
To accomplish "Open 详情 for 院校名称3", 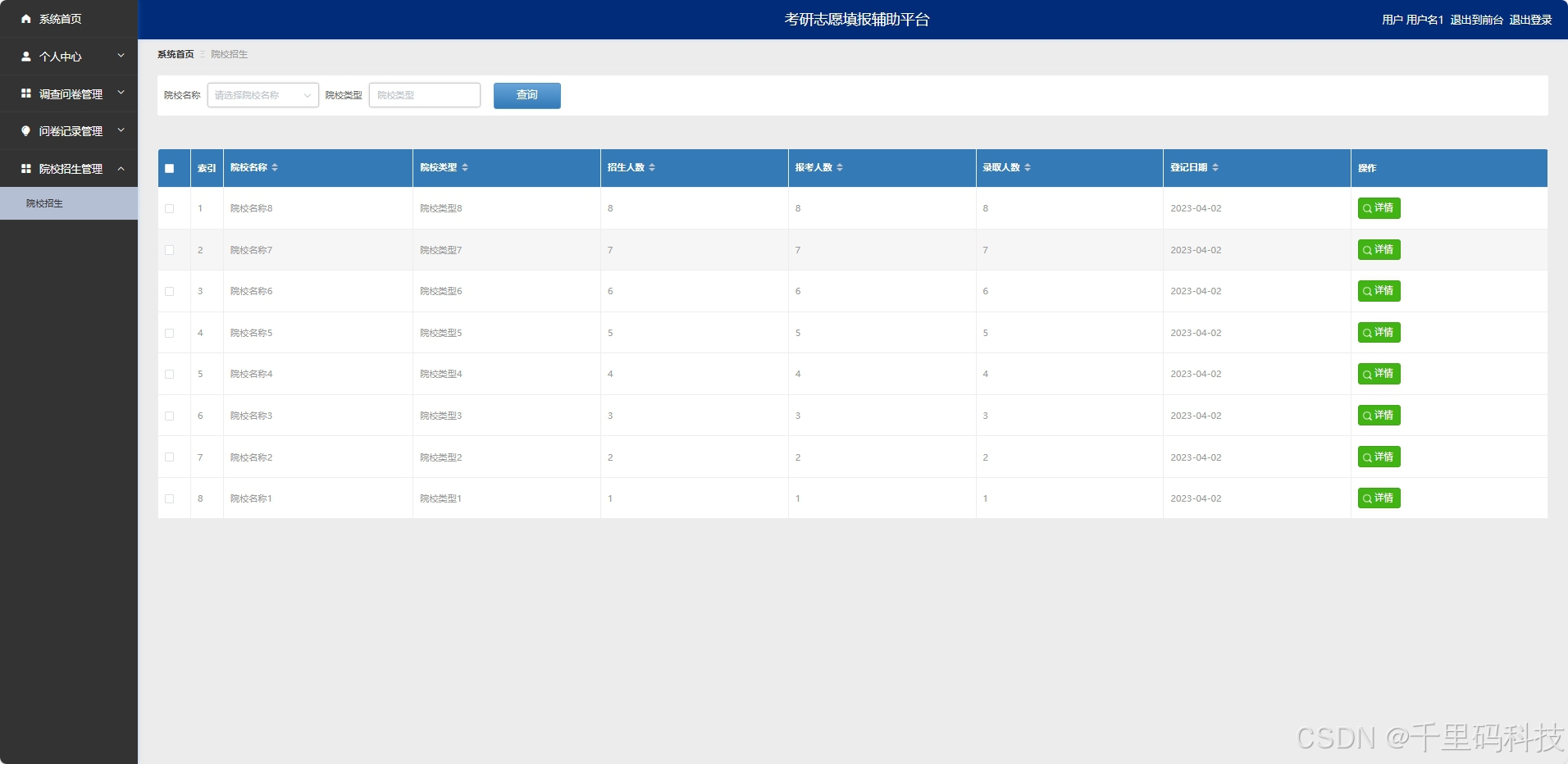I will (1379, 416).
